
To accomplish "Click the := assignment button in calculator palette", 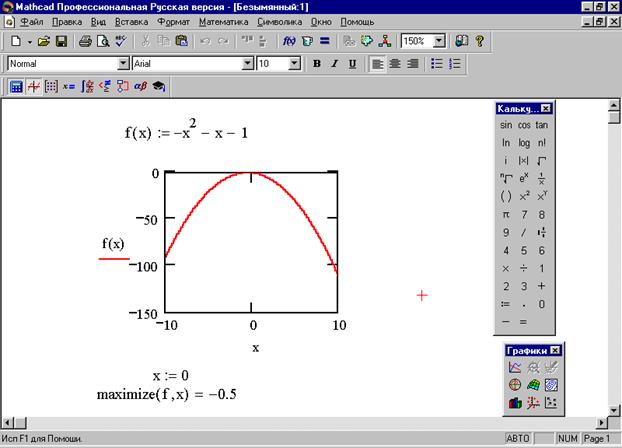I will [x=505, y=304].
